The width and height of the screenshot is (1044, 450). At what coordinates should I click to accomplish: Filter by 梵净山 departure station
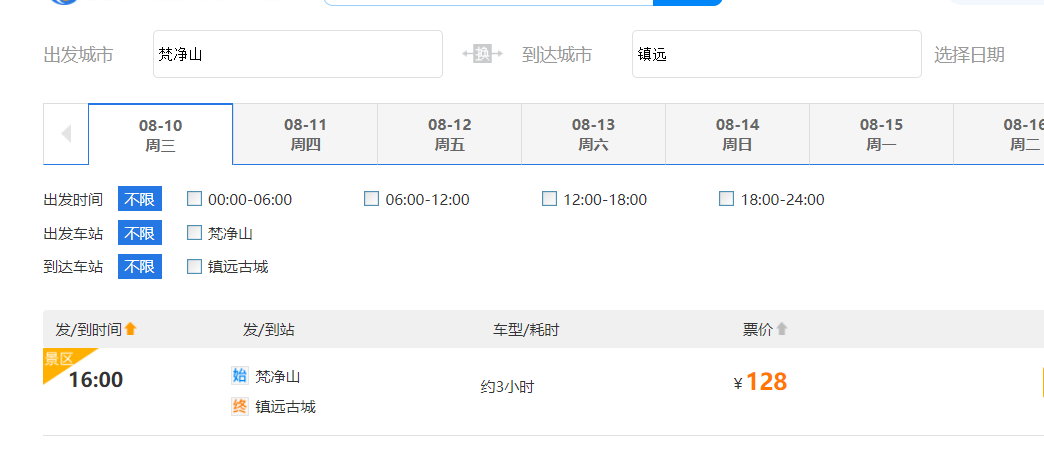click(x=195, y=233)
